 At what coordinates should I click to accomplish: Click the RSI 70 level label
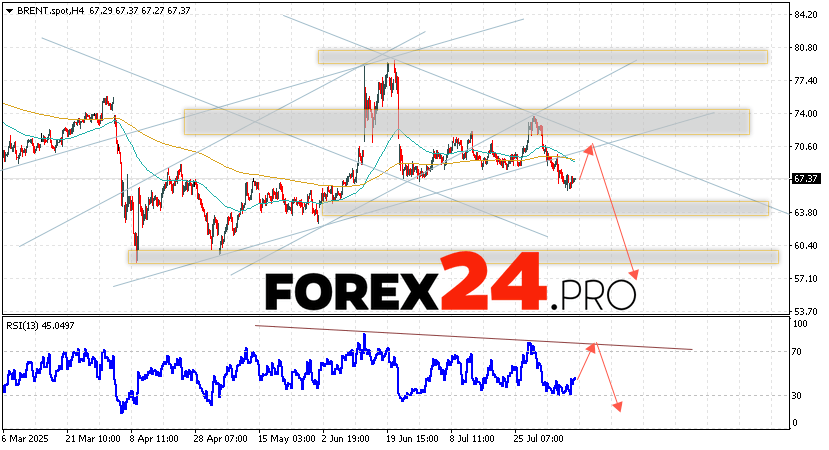(x=799, y=352)
